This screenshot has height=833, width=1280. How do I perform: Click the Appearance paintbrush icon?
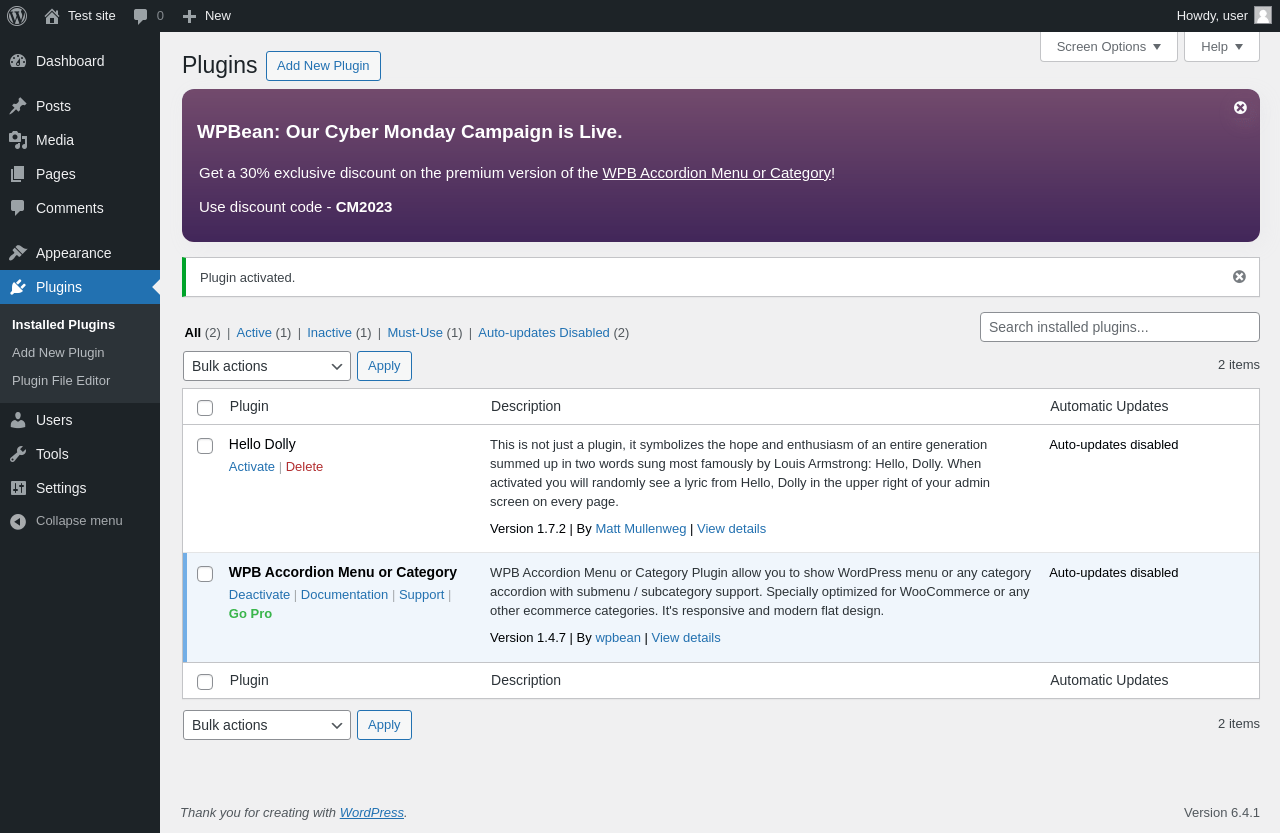tap(18, 253)
